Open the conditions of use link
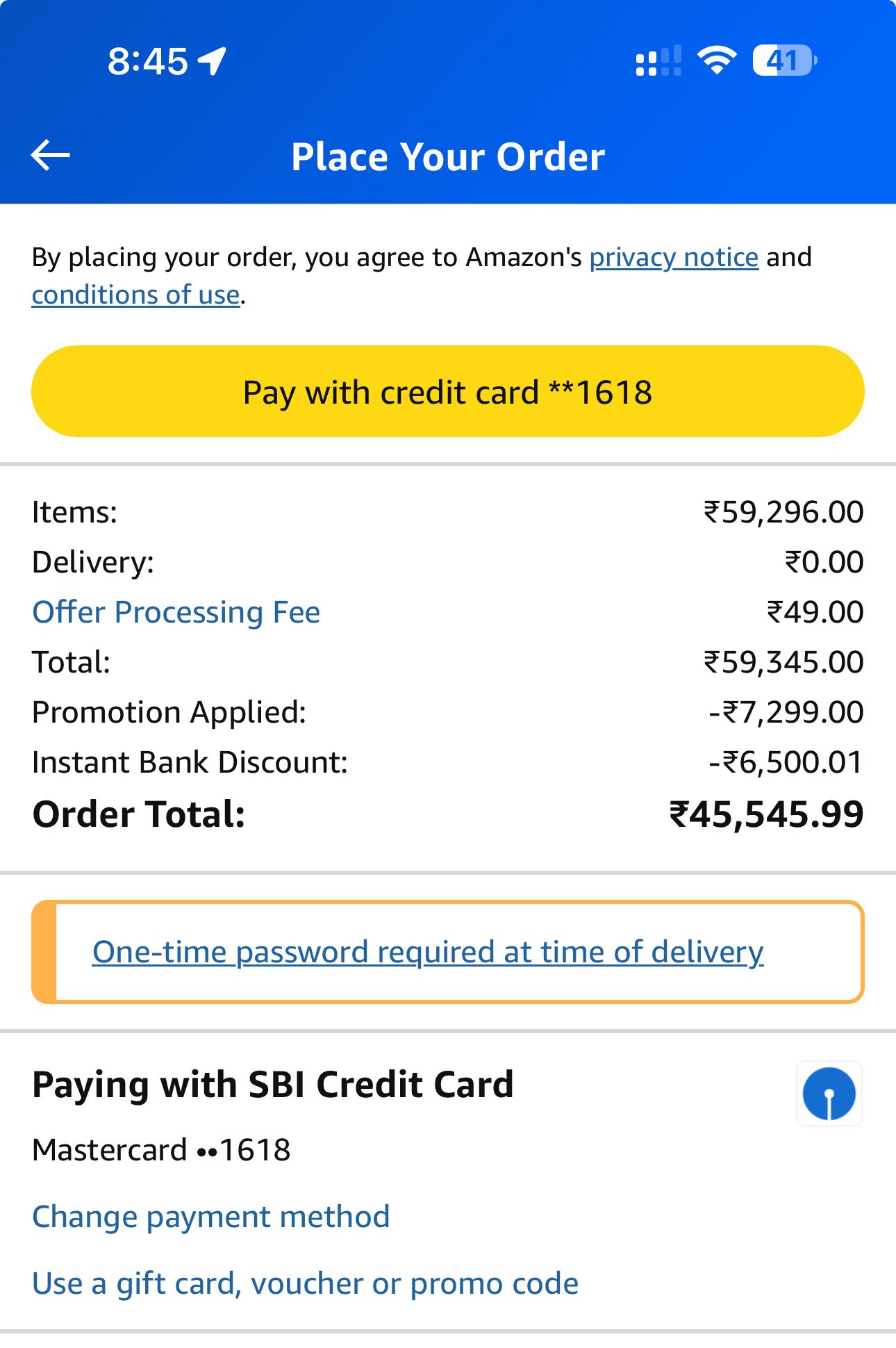The image size is (896, 1348). pos(136,295)
